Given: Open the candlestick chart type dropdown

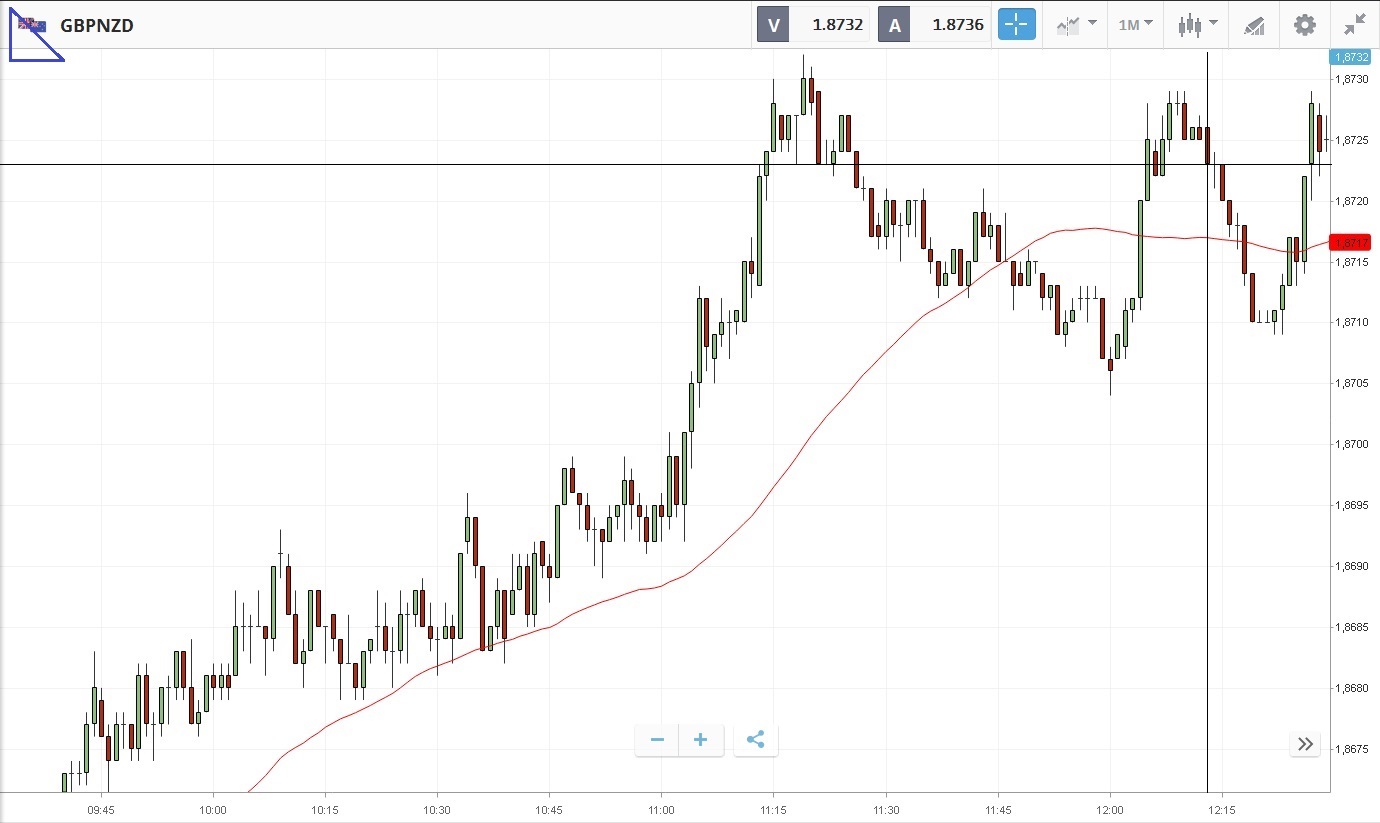Looking at the screenshot, I should 1198,25.
